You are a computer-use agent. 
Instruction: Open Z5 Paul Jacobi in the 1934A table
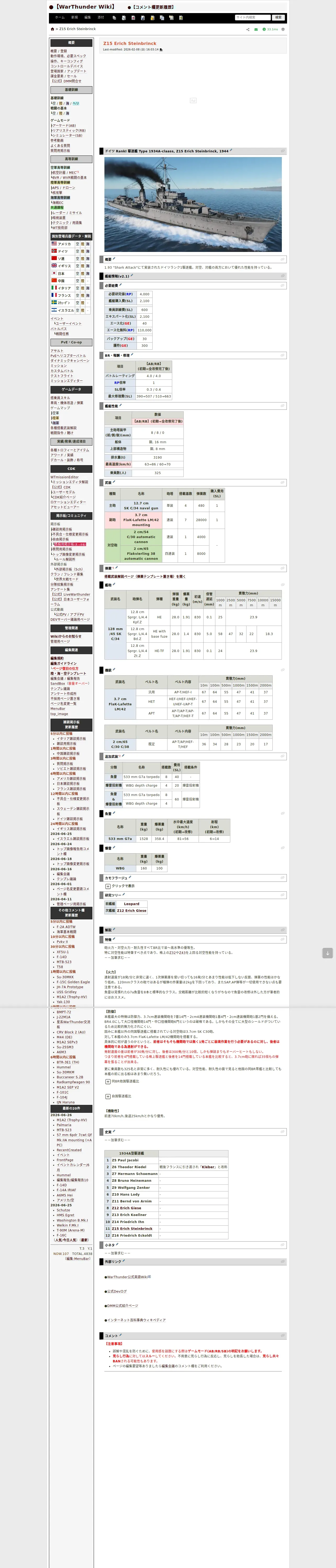click(125, 1160)
